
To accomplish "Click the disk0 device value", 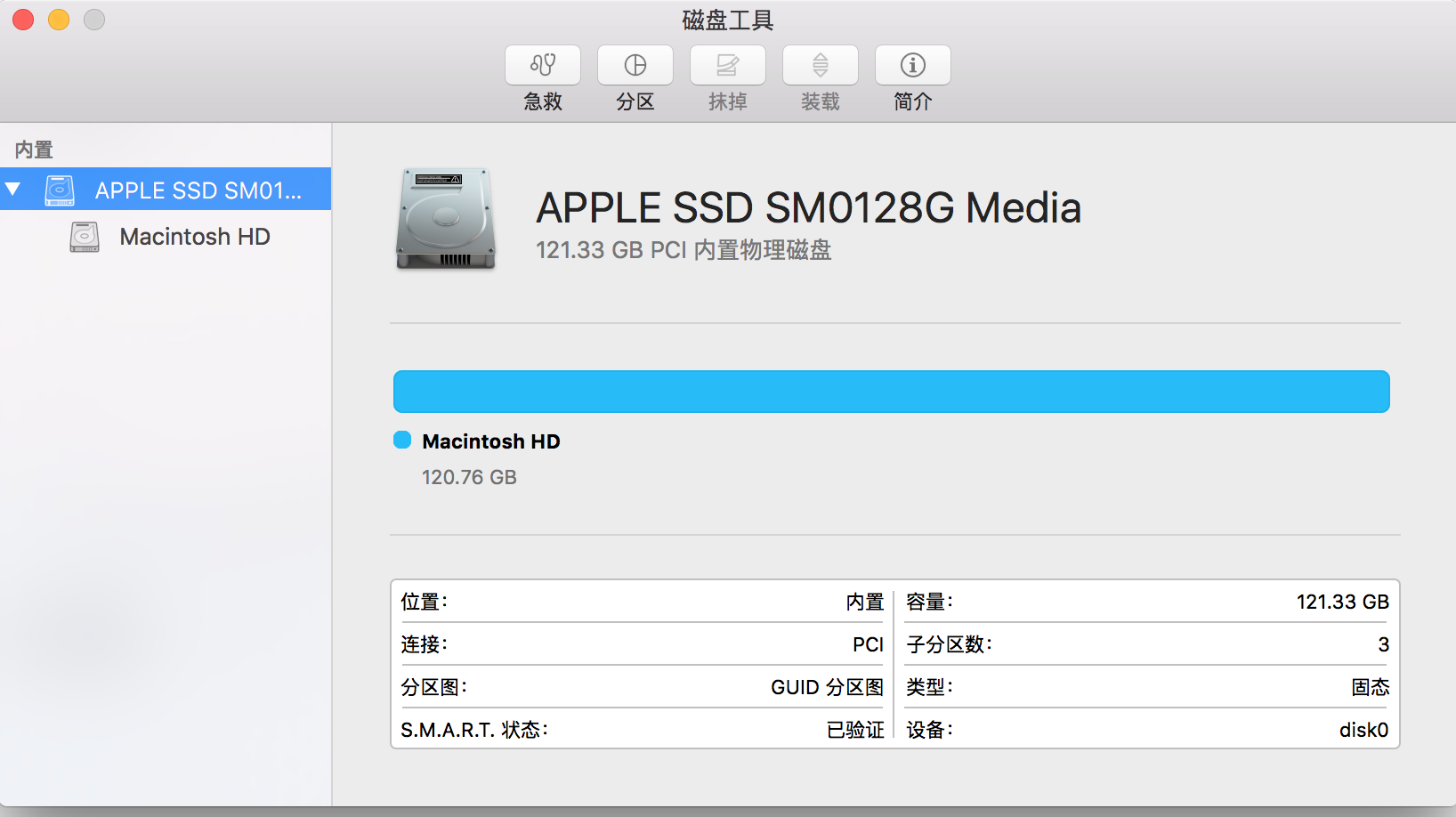I will (x=1363, y=730).
